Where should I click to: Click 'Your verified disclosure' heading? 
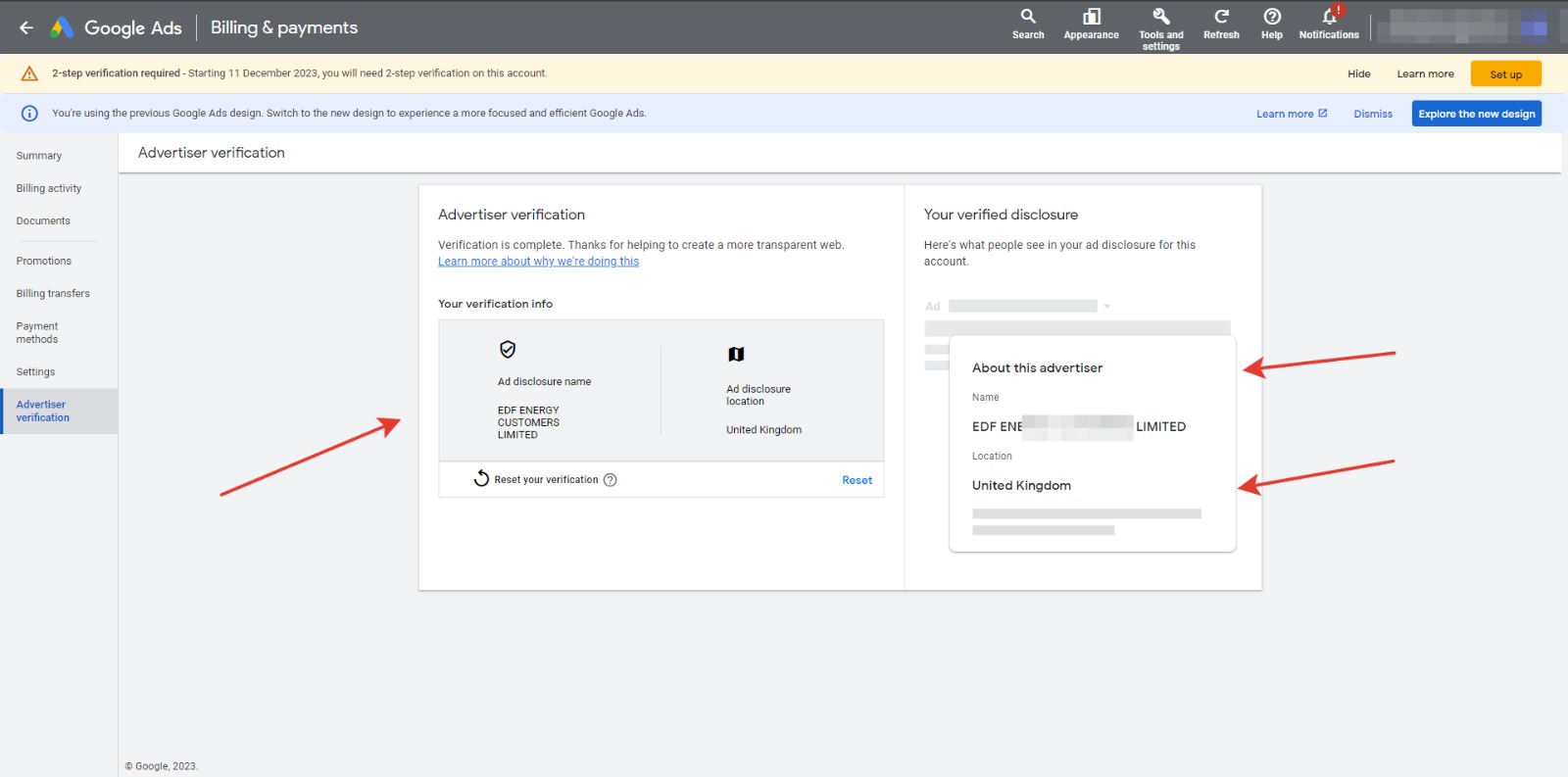tap(1001, 215)
